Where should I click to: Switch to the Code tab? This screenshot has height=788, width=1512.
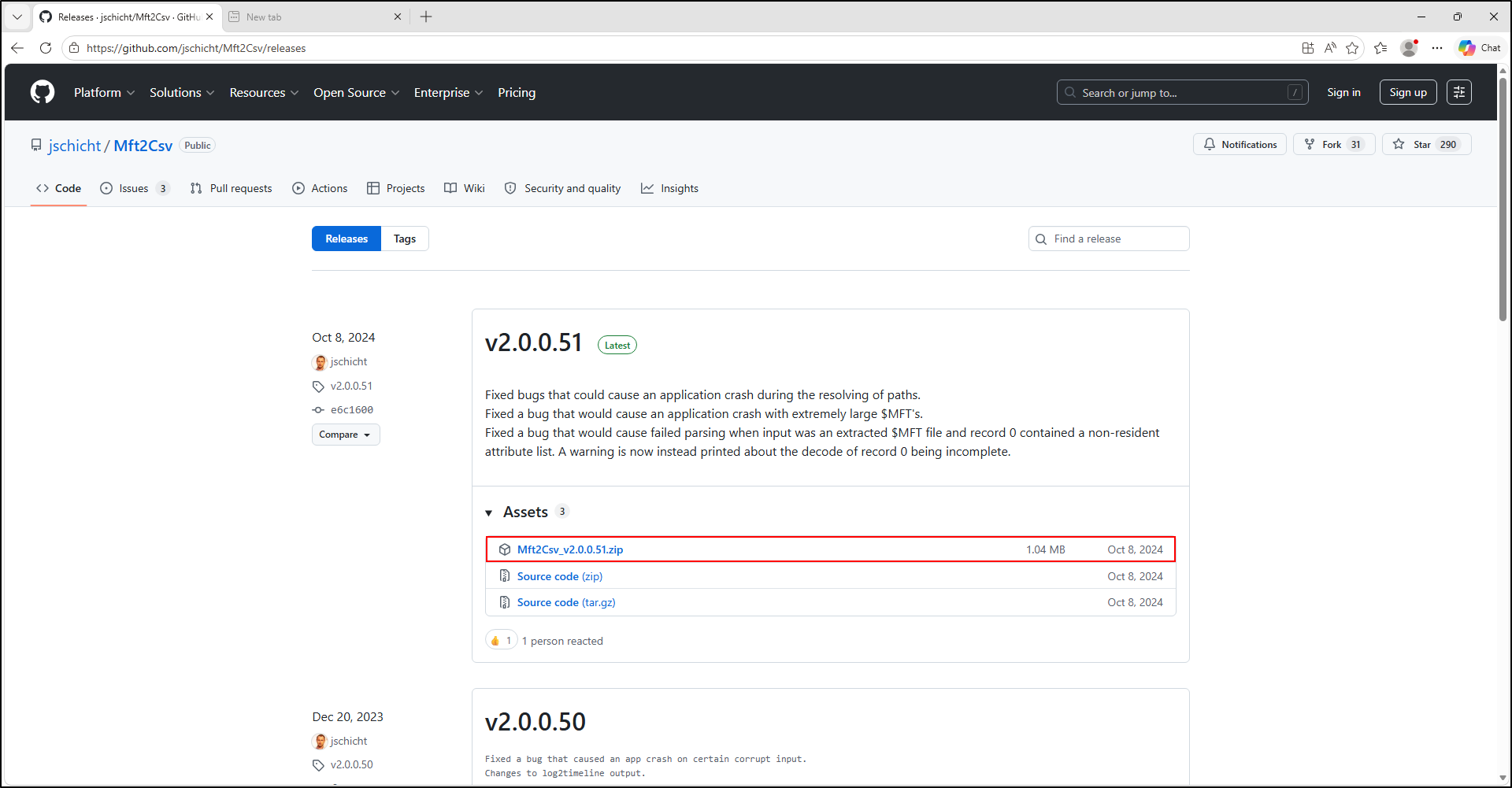[59, 188]
